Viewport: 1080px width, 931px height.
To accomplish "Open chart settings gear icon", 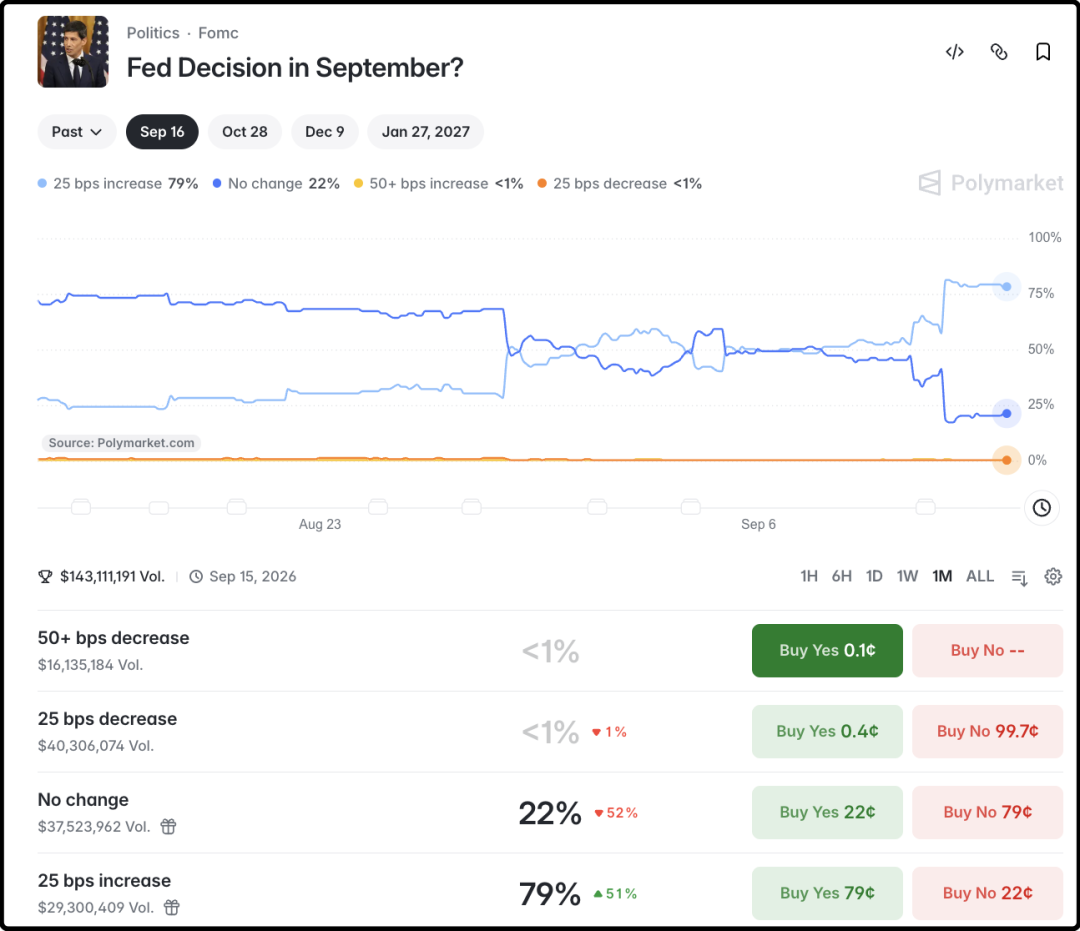I will tap(1052, 576).
